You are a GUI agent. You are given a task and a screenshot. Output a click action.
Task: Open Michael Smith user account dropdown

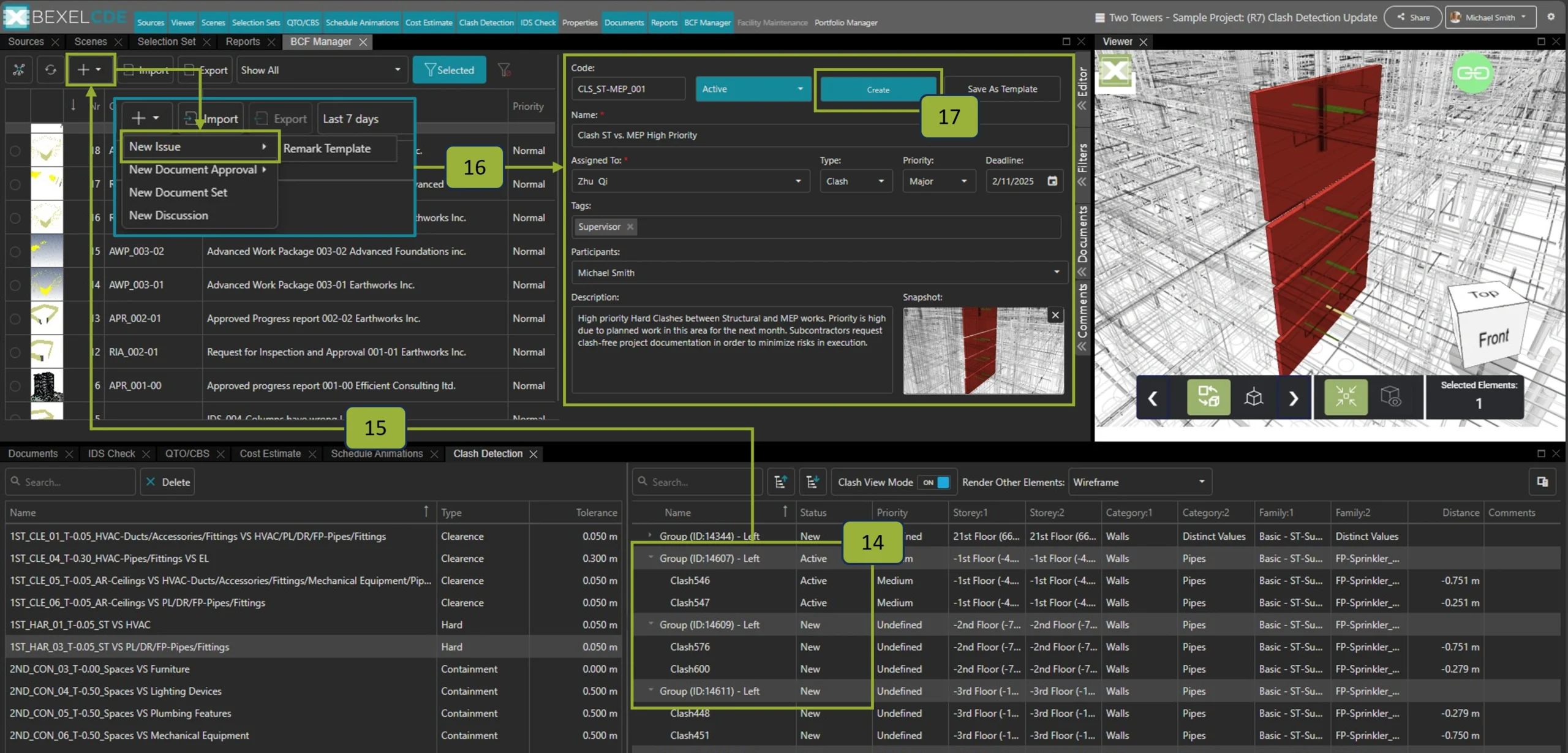pos(1490,17)
